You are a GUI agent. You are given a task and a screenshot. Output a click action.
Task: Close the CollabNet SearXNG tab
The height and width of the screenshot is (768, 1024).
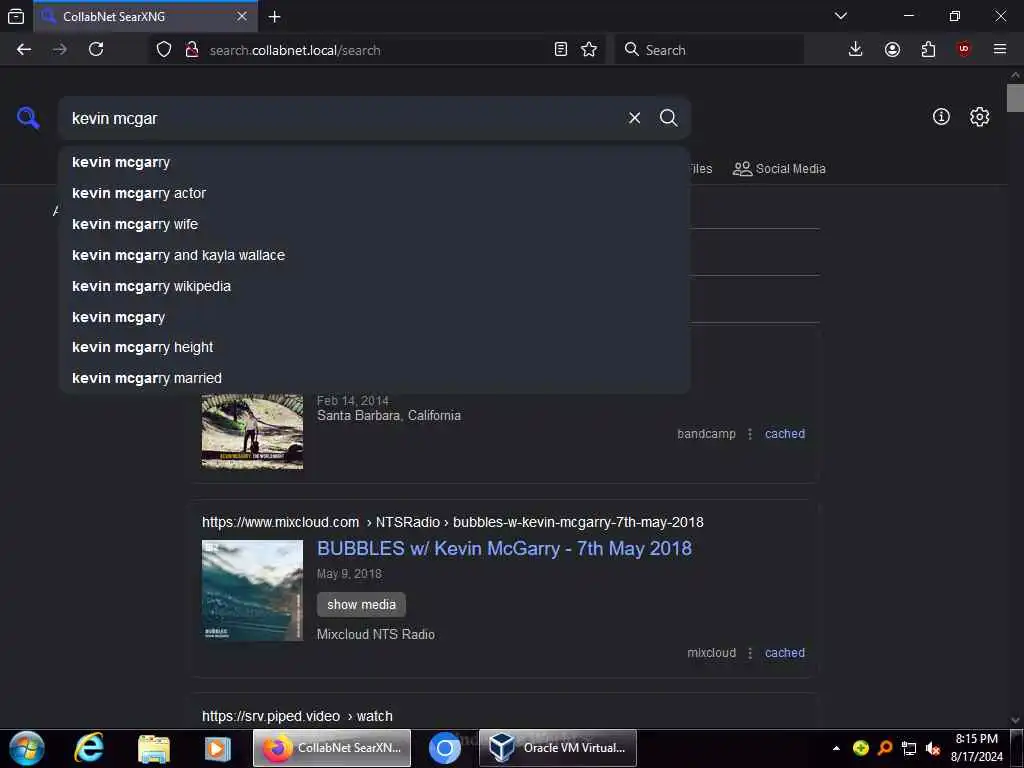(x=242, y=16)
